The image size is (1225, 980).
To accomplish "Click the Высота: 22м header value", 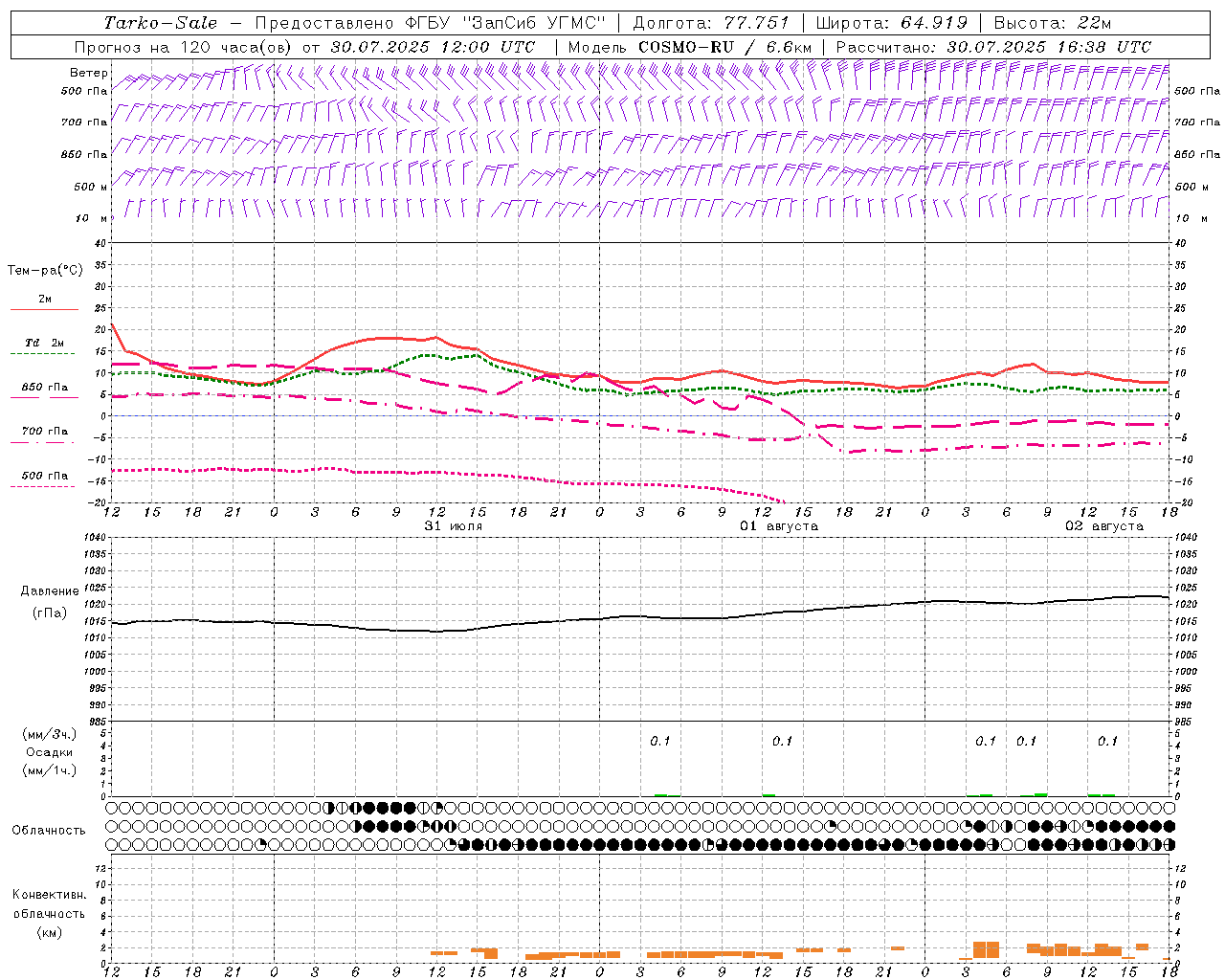I will [x=1053, y=23].
